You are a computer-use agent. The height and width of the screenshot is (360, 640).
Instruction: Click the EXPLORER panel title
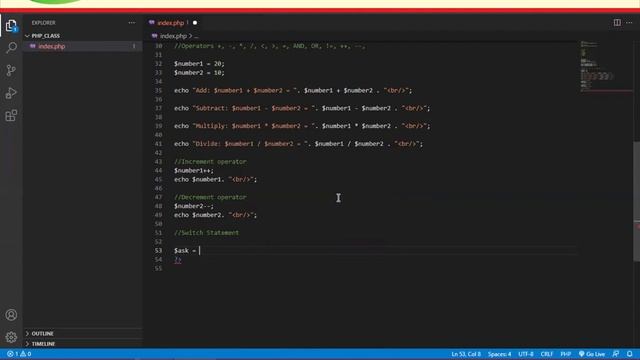43,23
